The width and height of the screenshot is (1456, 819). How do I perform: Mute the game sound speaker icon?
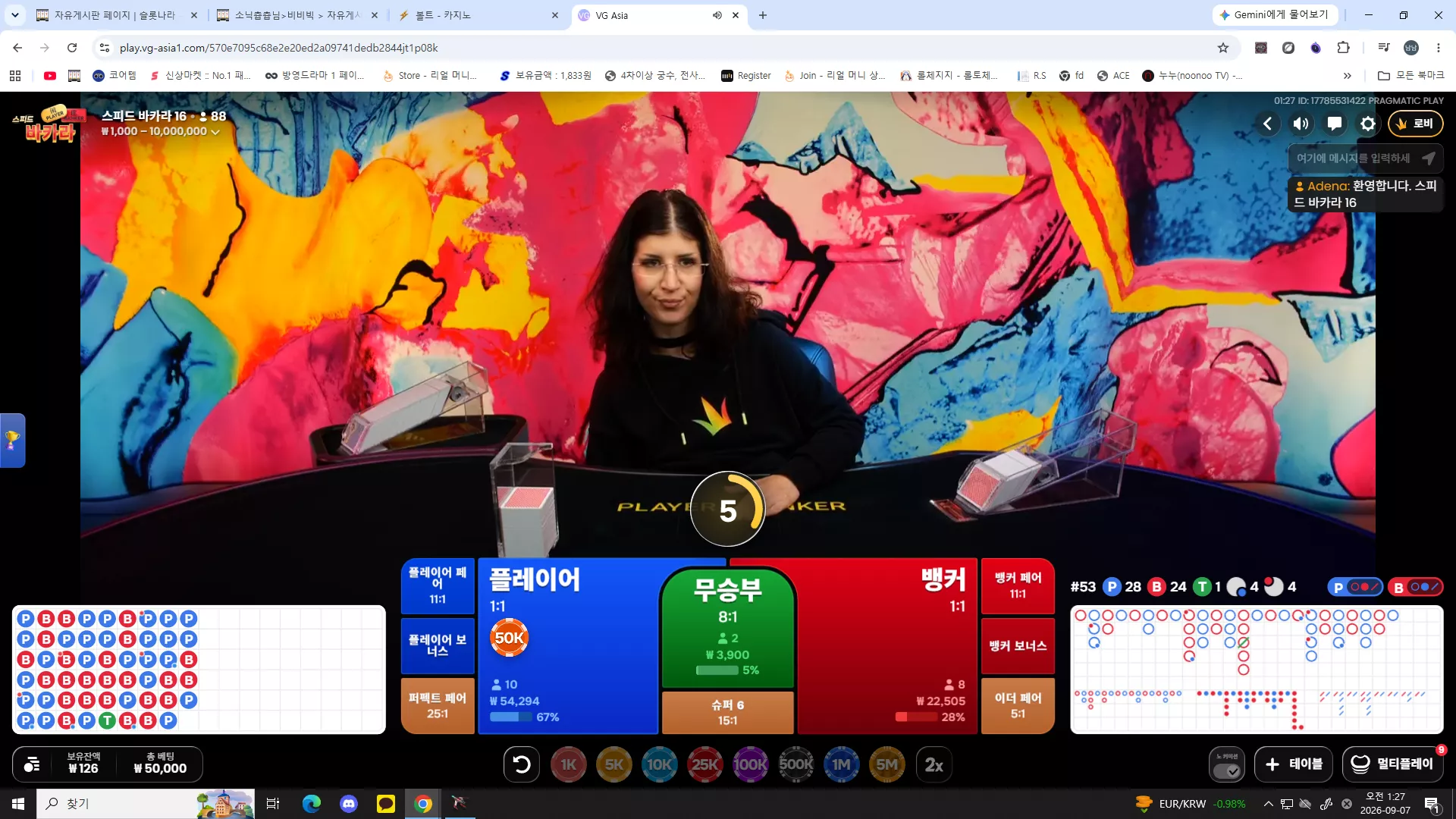(1301, 124)
